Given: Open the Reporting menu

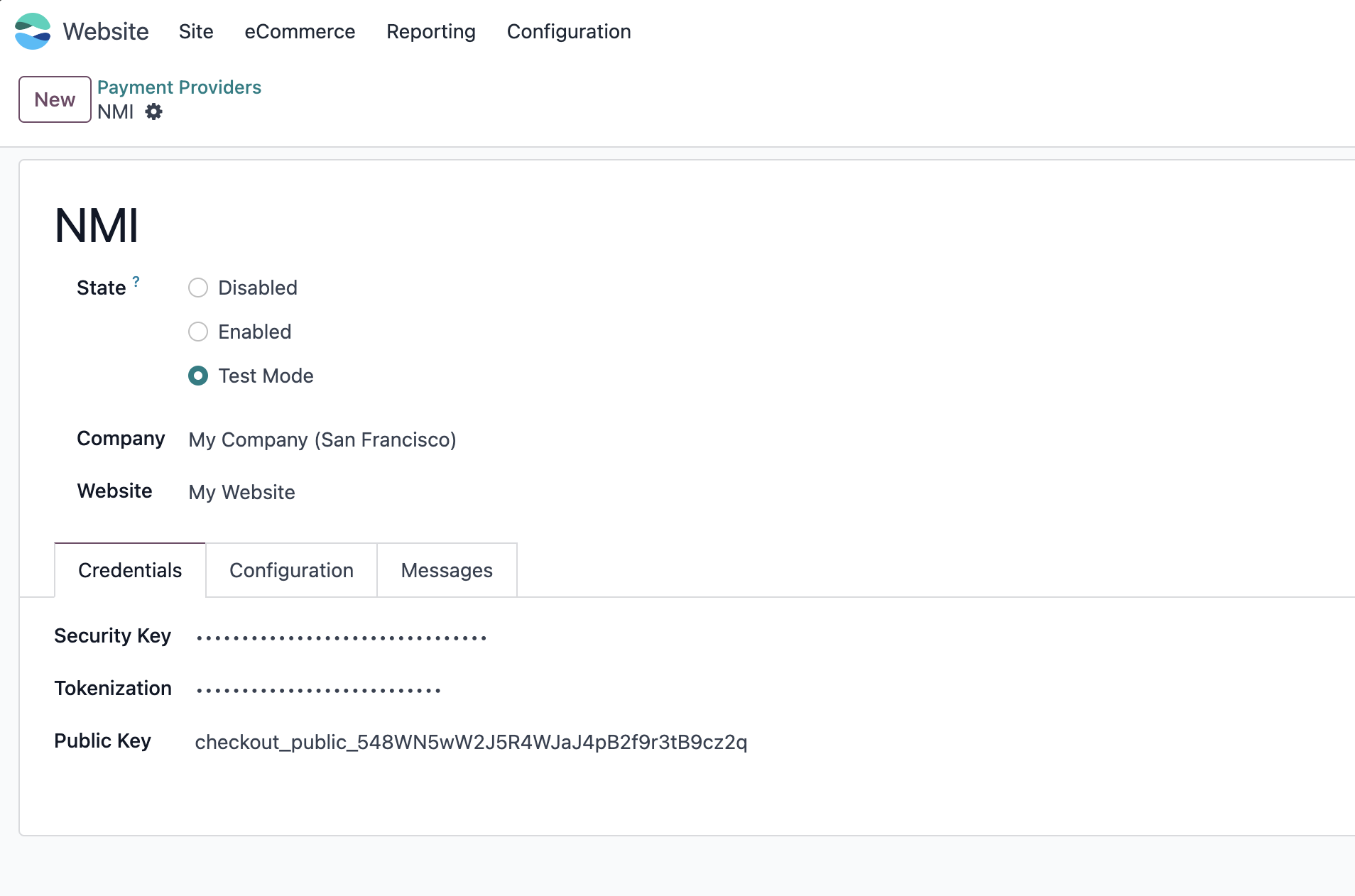Looking at the screenshot, I should [431, 31].
